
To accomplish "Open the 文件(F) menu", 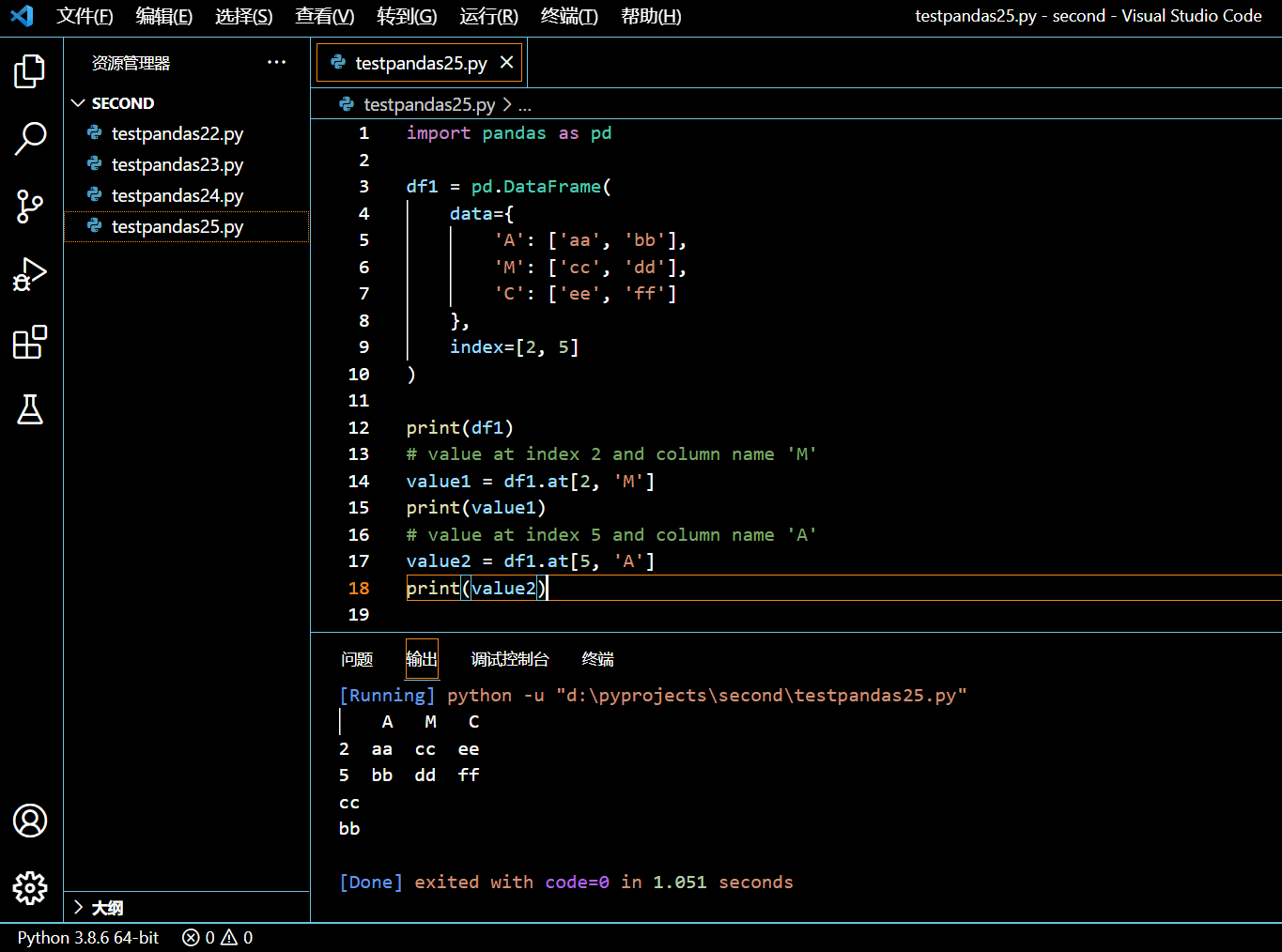I will (85, 16).
